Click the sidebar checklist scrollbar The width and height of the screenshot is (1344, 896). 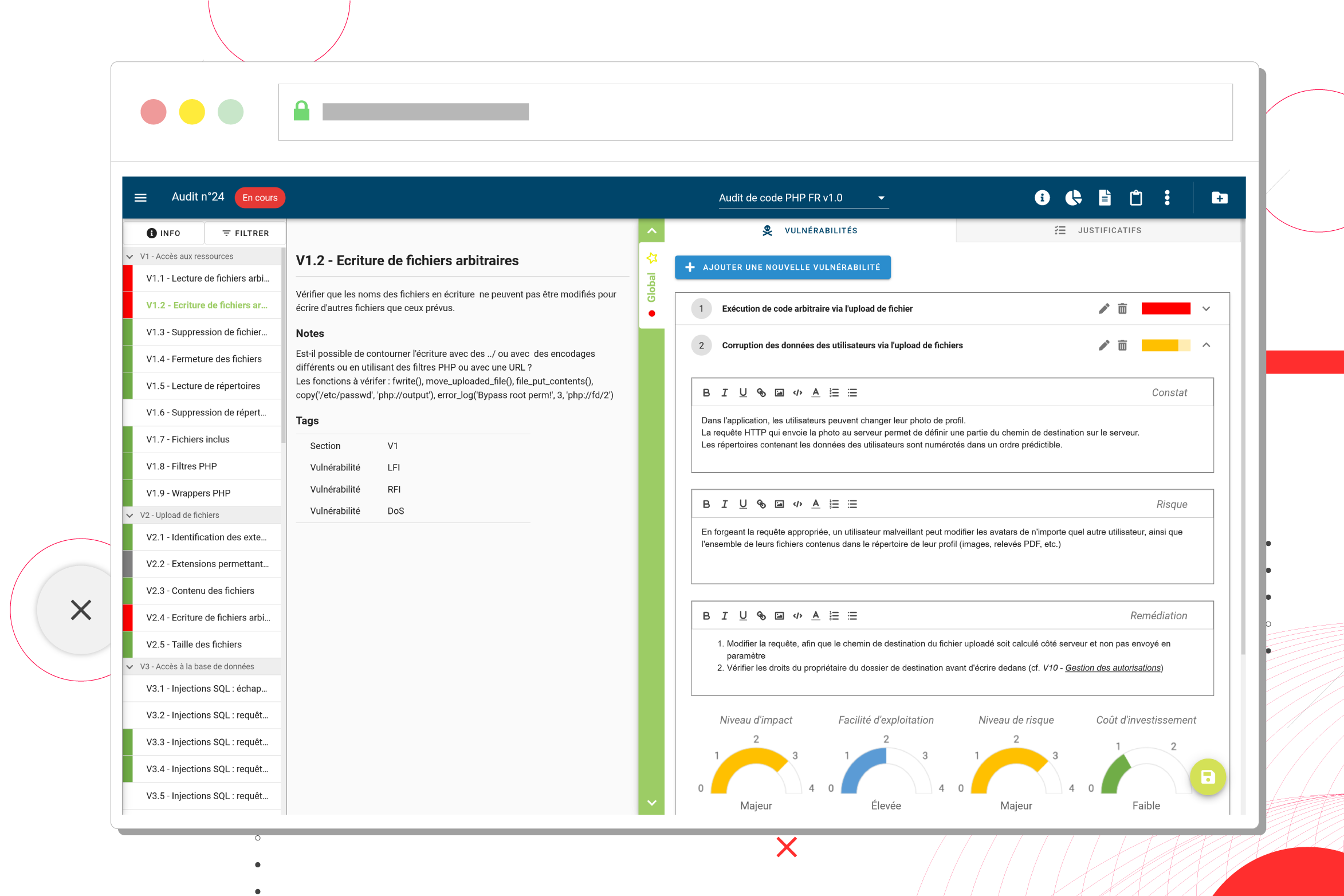point(284,347)
